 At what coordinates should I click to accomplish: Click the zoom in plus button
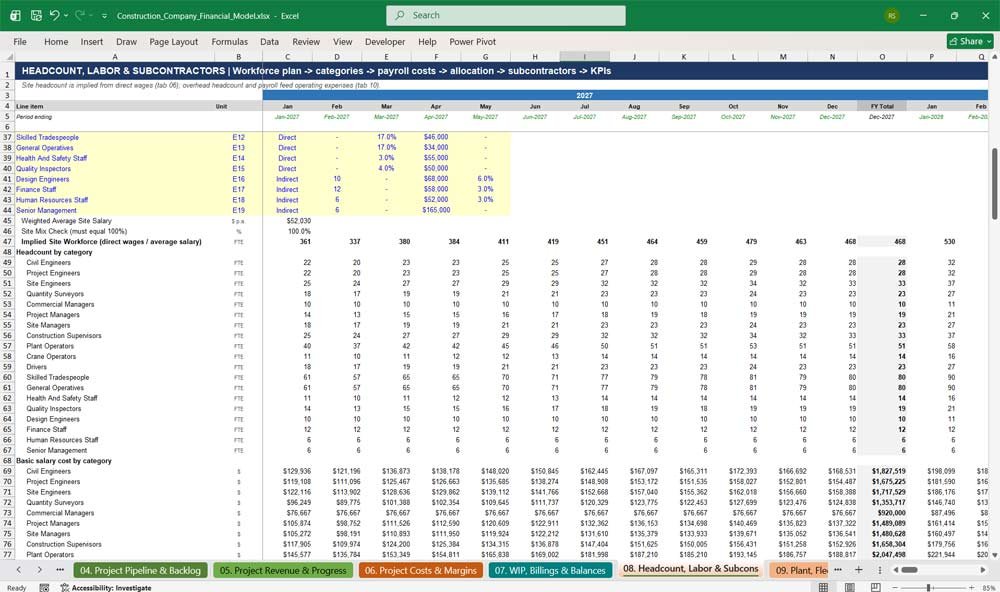click(971, 588)
